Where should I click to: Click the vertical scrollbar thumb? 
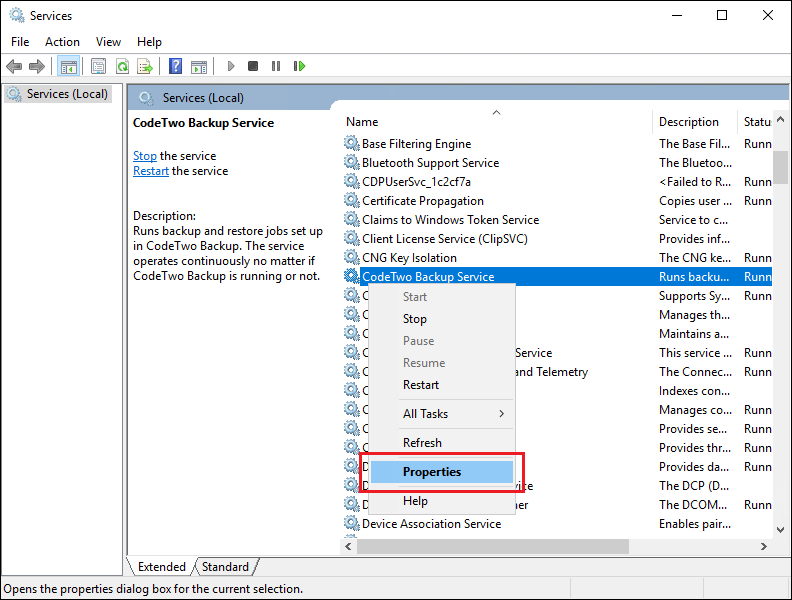(x=780, y=167)
